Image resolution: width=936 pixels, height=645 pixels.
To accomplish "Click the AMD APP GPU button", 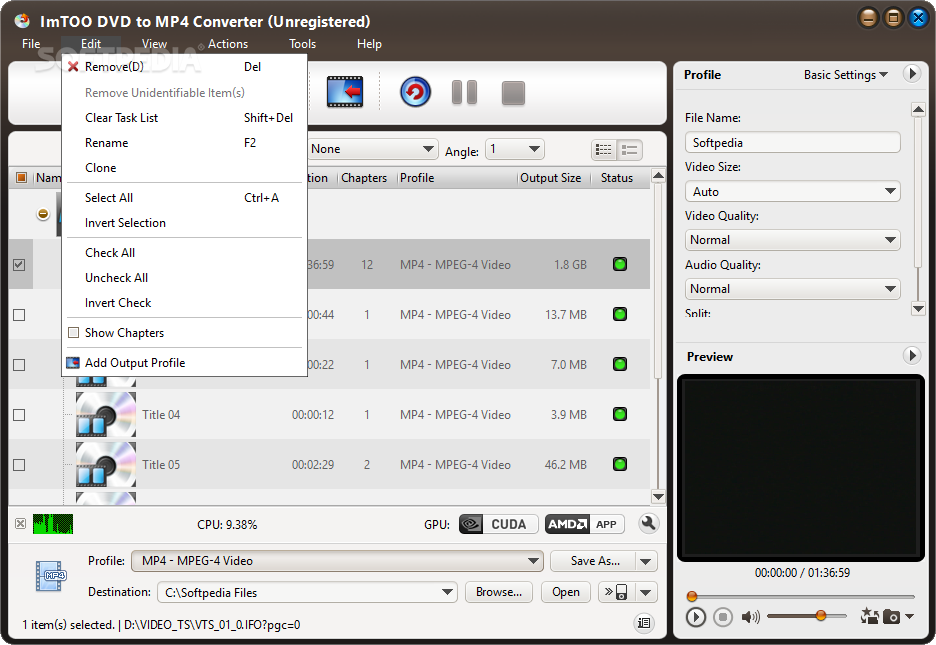I will point(584,524).
